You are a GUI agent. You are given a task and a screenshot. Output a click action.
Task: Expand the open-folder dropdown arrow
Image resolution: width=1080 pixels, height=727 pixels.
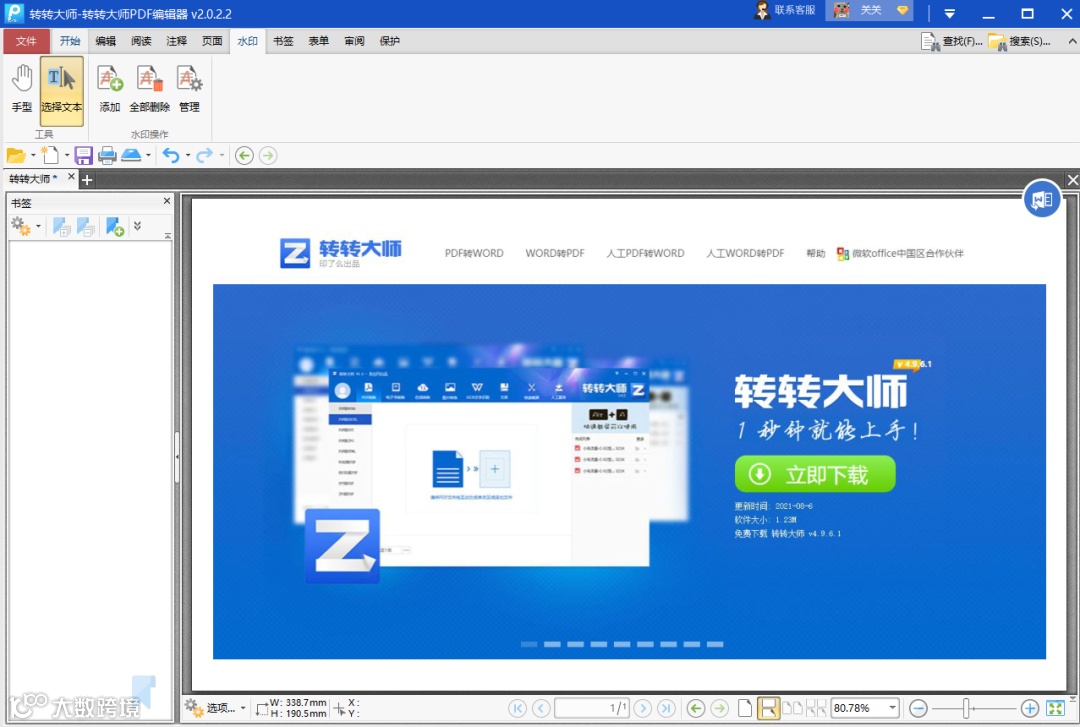click(32, 156)
